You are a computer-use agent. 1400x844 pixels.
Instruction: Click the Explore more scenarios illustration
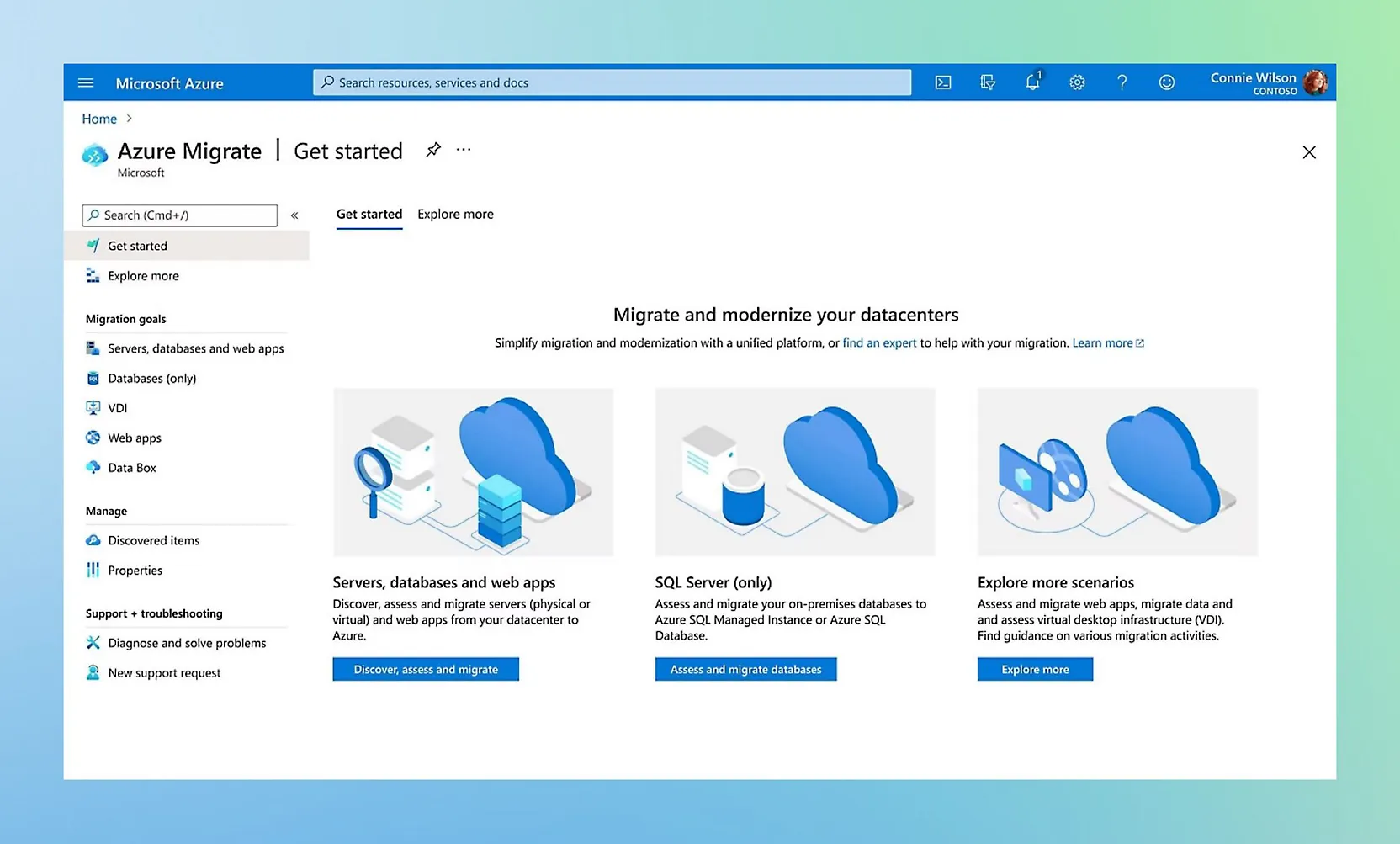pyautogui.click(x=1117, y=472)
